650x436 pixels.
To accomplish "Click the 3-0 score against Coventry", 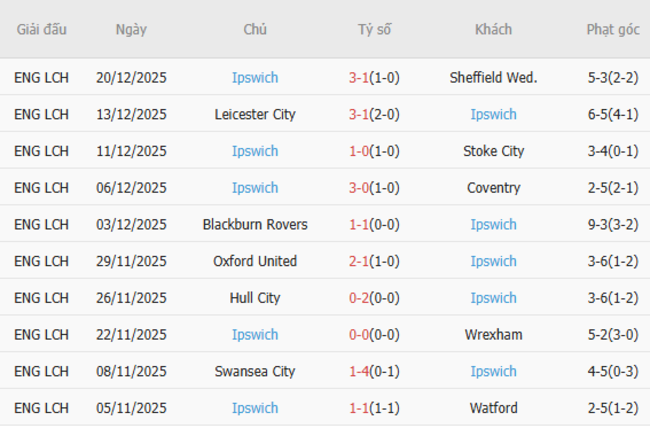I will click(359, 188).
